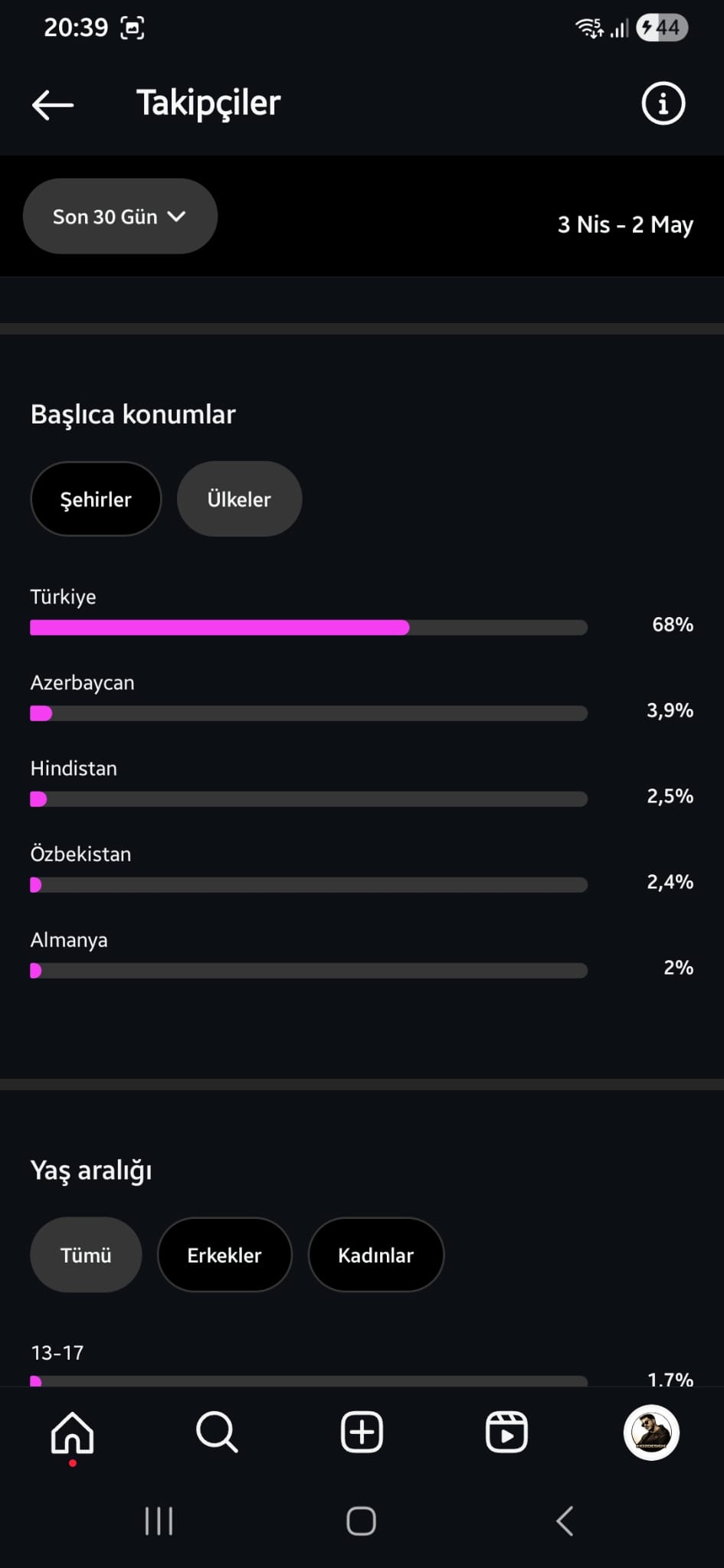Select the Tümü age filter
This screenshot has height=1568, width=724.
pos(86,1255)
